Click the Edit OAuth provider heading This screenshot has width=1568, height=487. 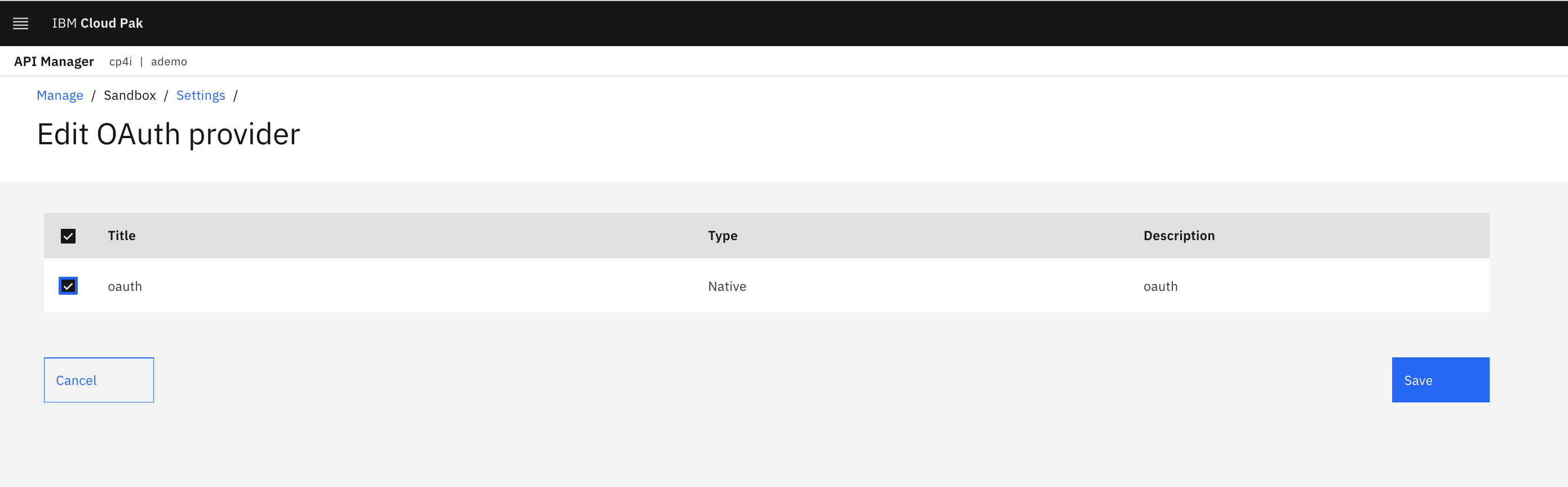[x=169, y=134]
